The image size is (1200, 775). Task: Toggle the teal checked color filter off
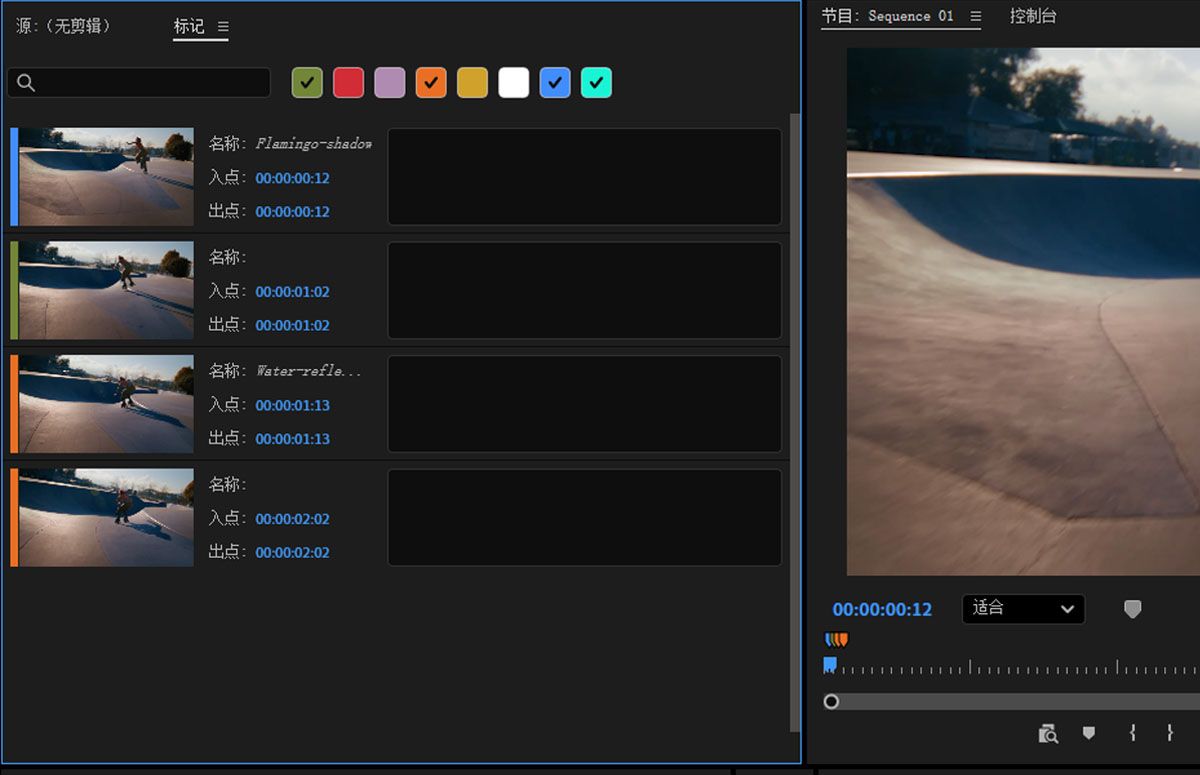coord(596,82)
